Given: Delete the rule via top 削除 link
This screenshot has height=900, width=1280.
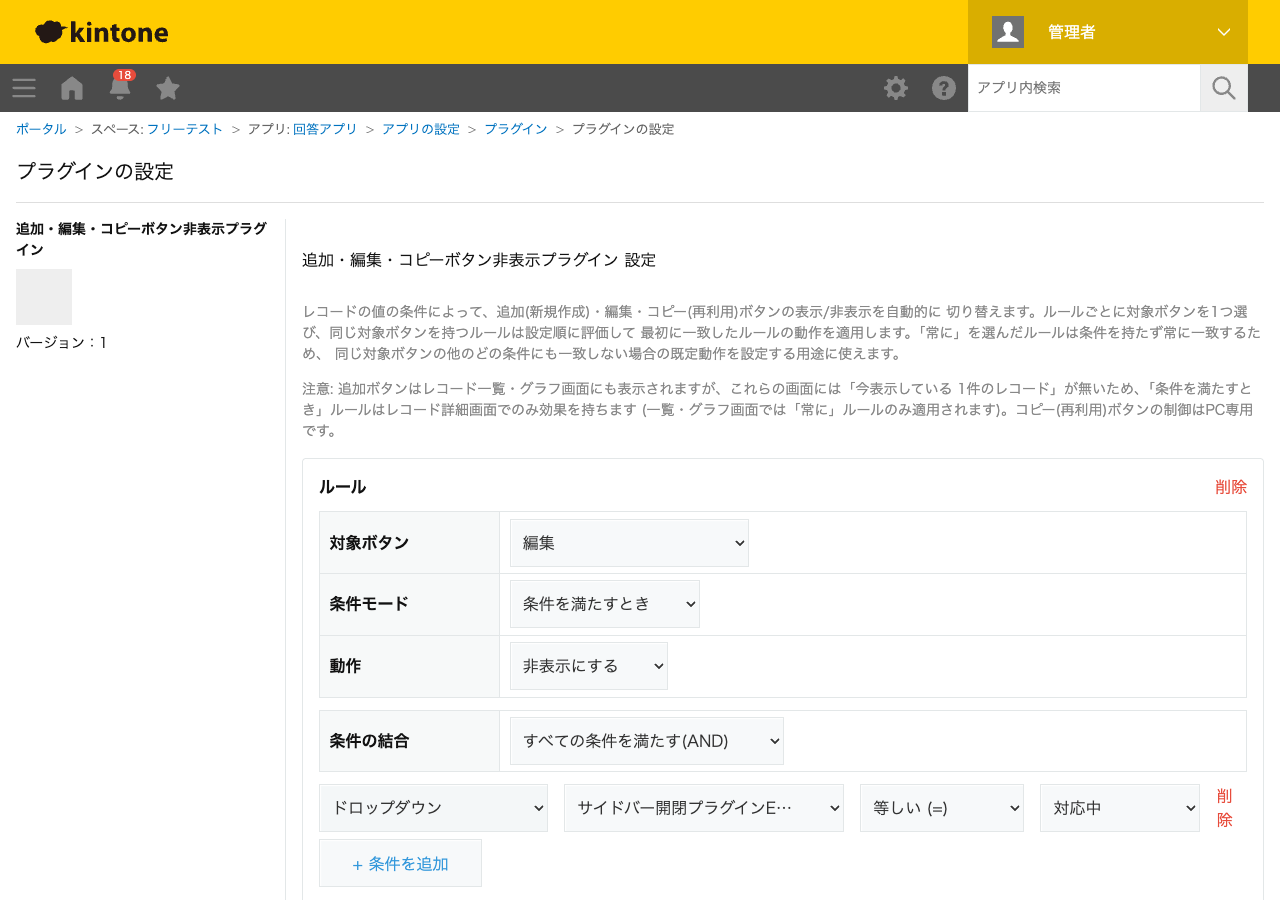Looking at the screenshot, I should point(1231,487).
